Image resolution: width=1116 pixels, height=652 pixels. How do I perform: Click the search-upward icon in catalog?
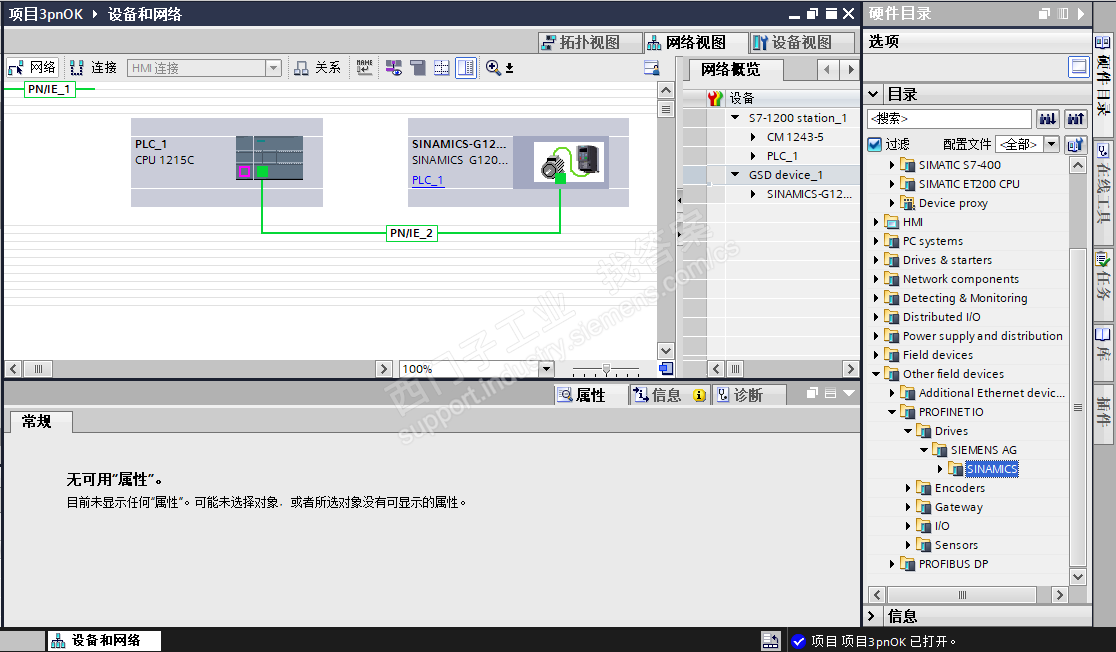tap(1075, 119)
